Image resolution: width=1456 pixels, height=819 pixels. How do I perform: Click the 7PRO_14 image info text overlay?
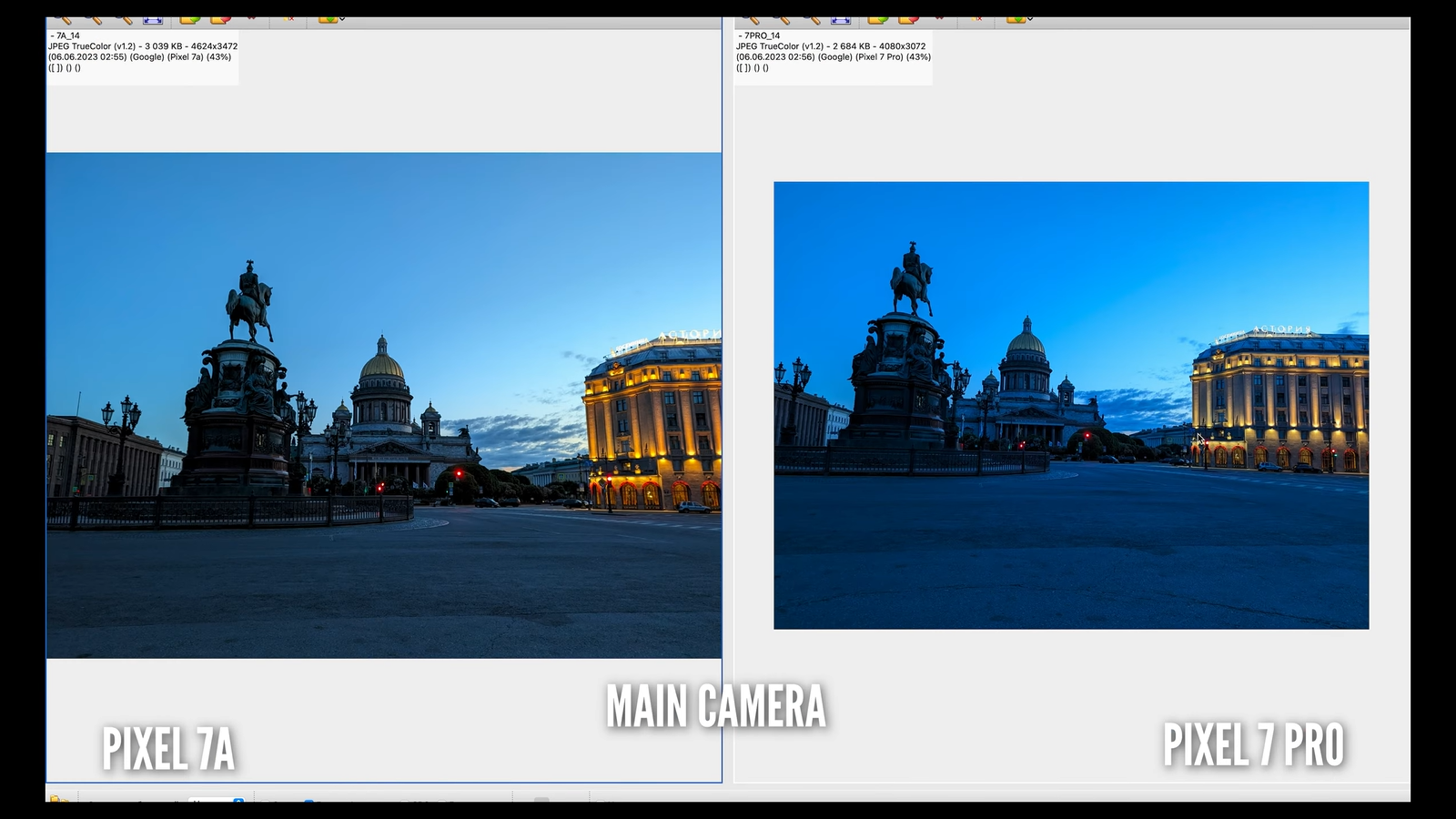coord(833,52)
